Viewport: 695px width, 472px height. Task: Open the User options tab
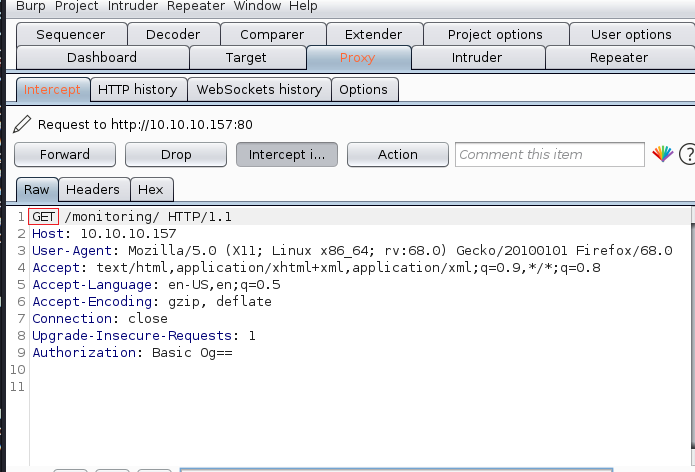pos(631,34)
